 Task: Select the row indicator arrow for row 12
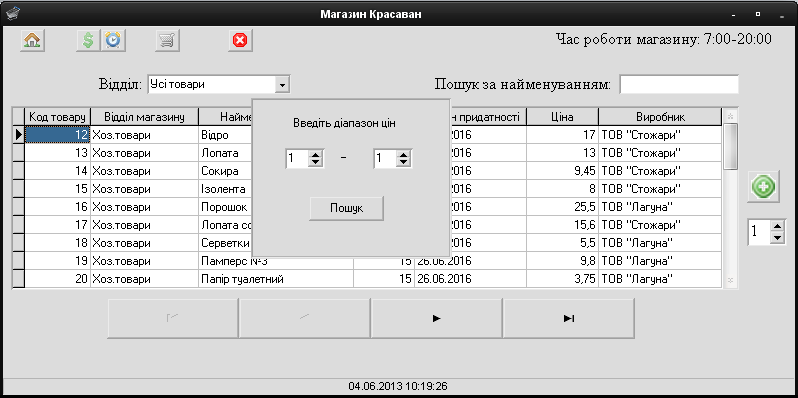18,135
